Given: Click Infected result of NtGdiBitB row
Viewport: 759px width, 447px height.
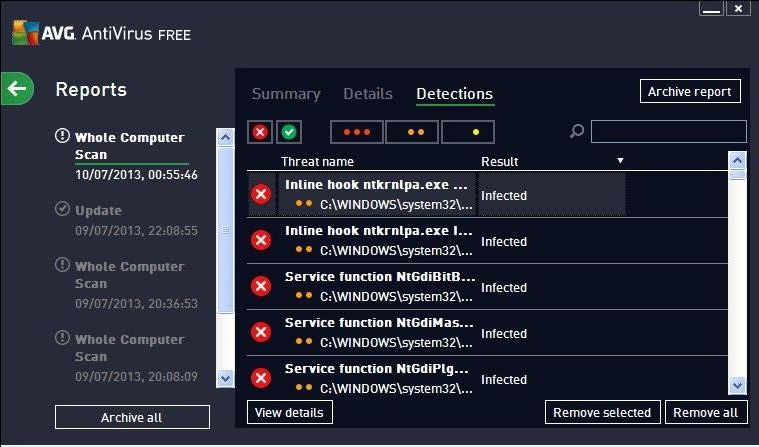Looking at the screenshot, I should coord(504,287).
